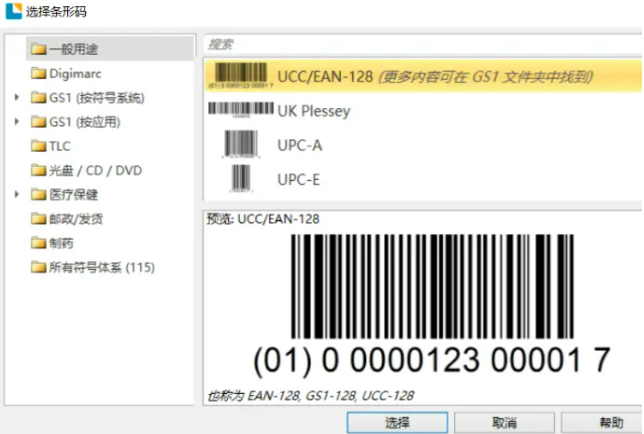Click the TLC folder icon
Image resolution: width=644 pixels, height=434 pixels.
point(39,146)
